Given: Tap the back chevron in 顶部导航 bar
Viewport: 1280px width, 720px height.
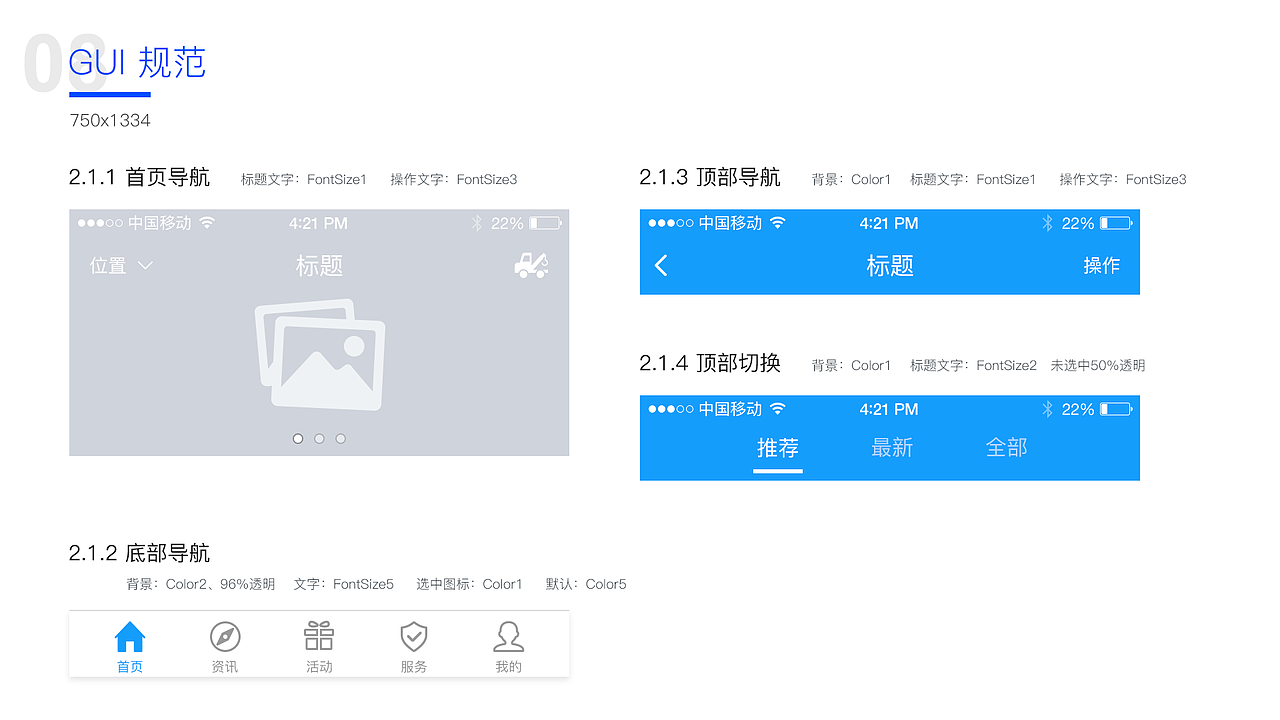Looking at the screenshot, I should click(x=661, y=266).
